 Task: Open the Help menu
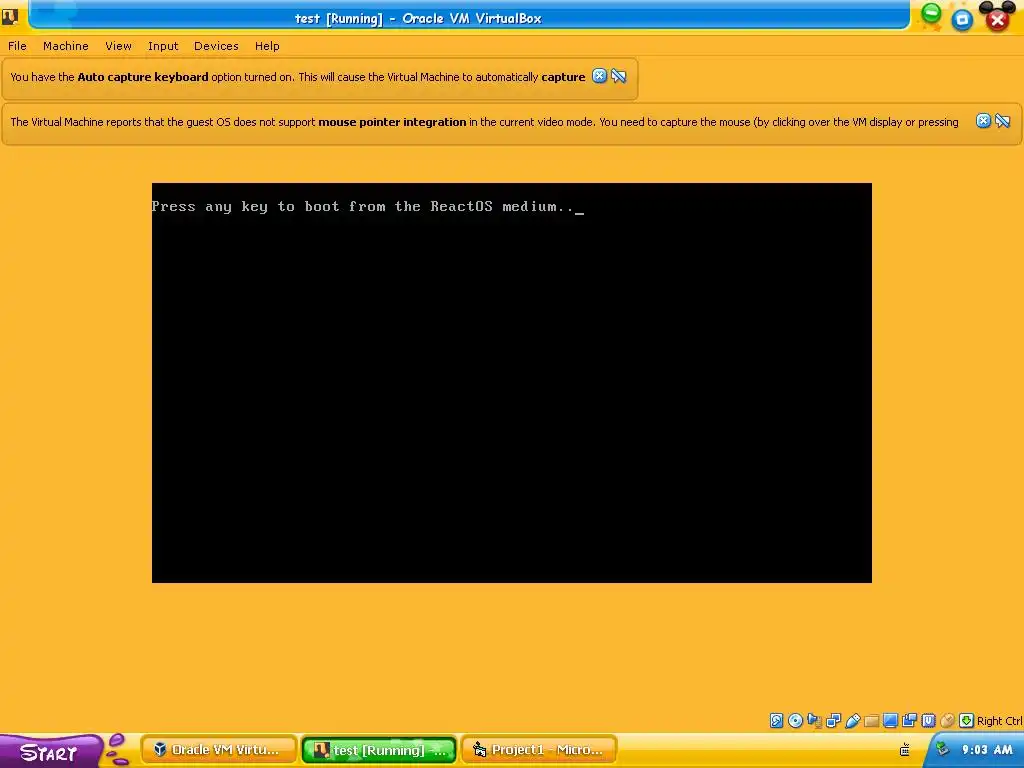click(x=267, y=46)
